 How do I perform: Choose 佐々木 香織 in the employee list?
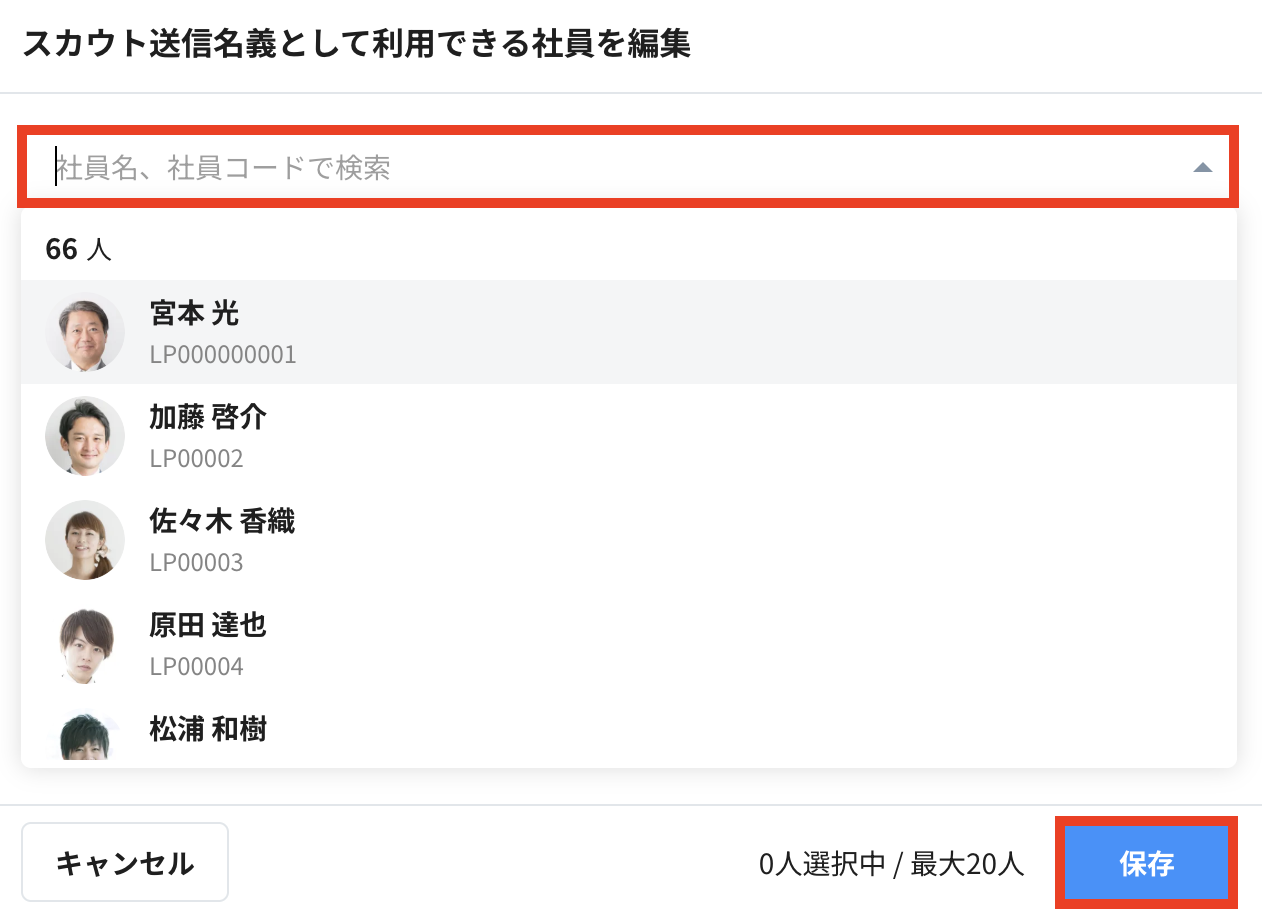[x=628, y=540]
